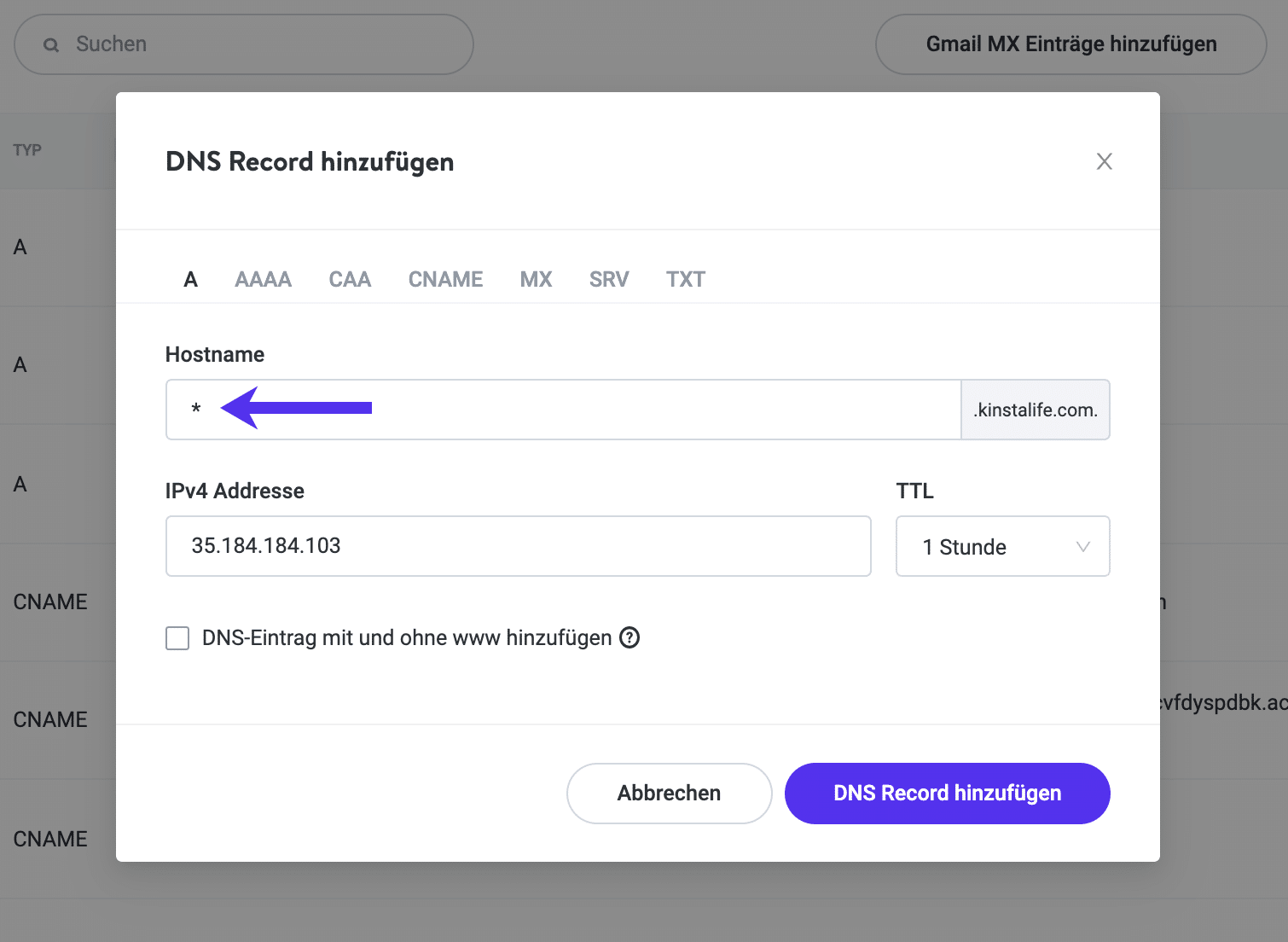Select the CAA record tab
1288x942 pixels.
tap(350, 279)
